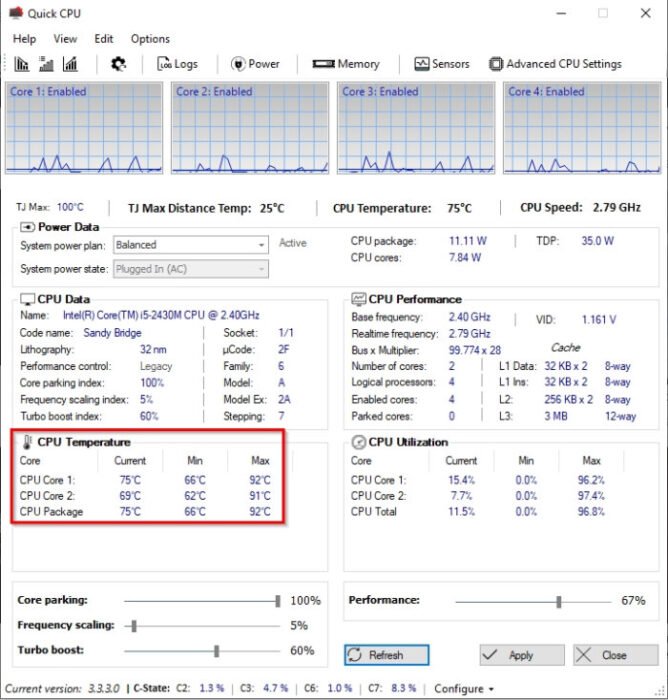Open the Options menu
Image resolution: width=668 pixels, height=700 pixels.
(x=150, y=39)
